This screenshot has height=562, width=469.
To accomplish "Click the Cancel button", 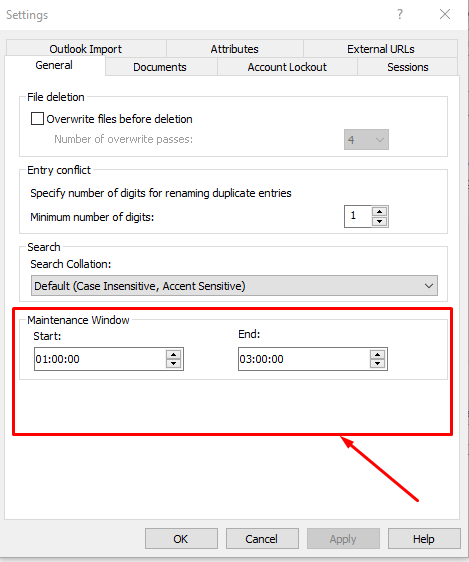I will coord(262,539).
